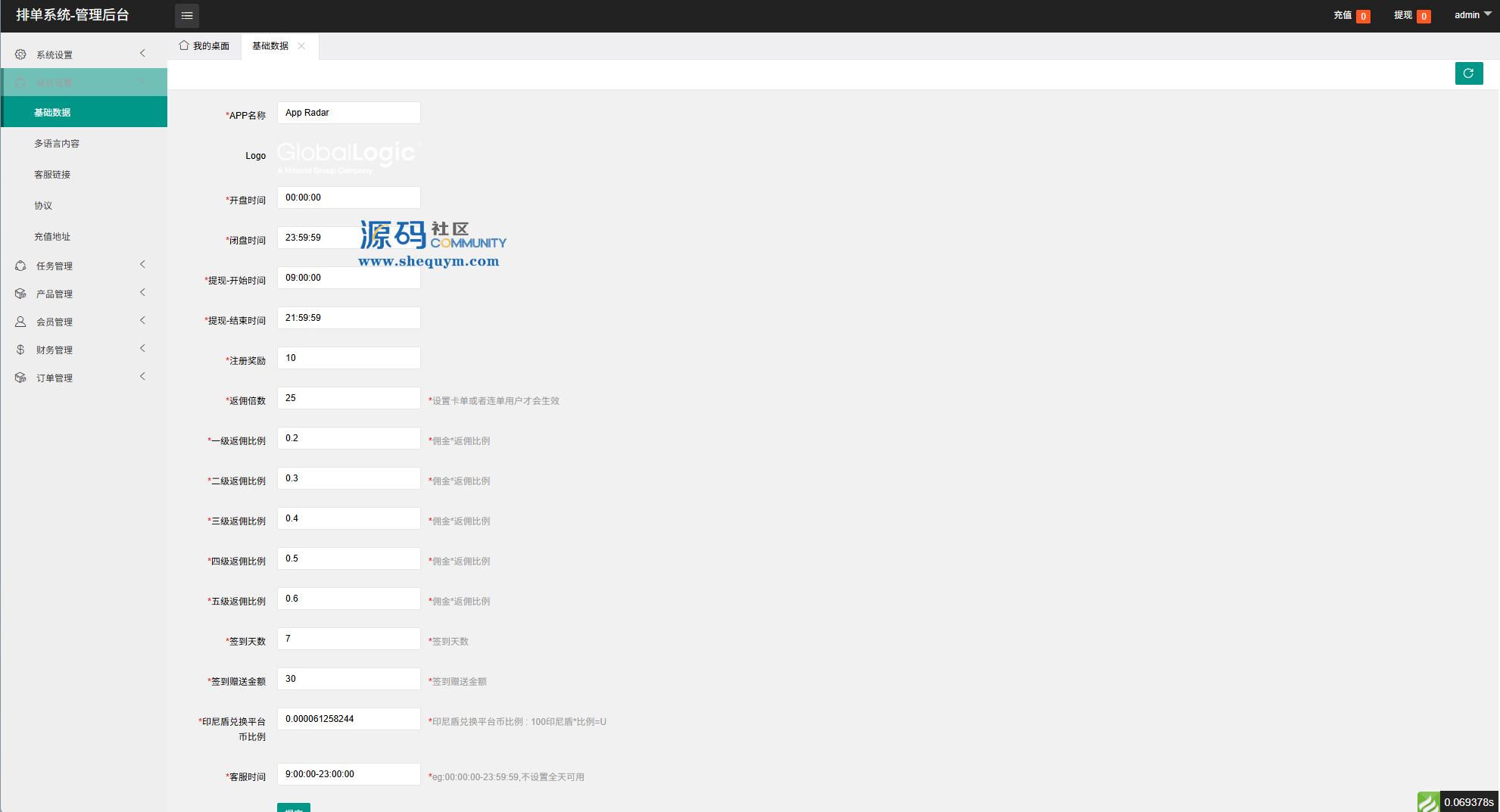
Task: Open the admin user dropdown
Action: point(1472,15)
